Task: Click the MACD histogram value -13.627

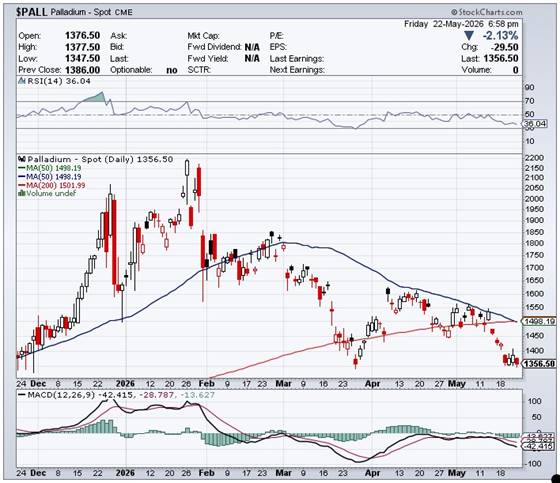Action: click(198, 395)
